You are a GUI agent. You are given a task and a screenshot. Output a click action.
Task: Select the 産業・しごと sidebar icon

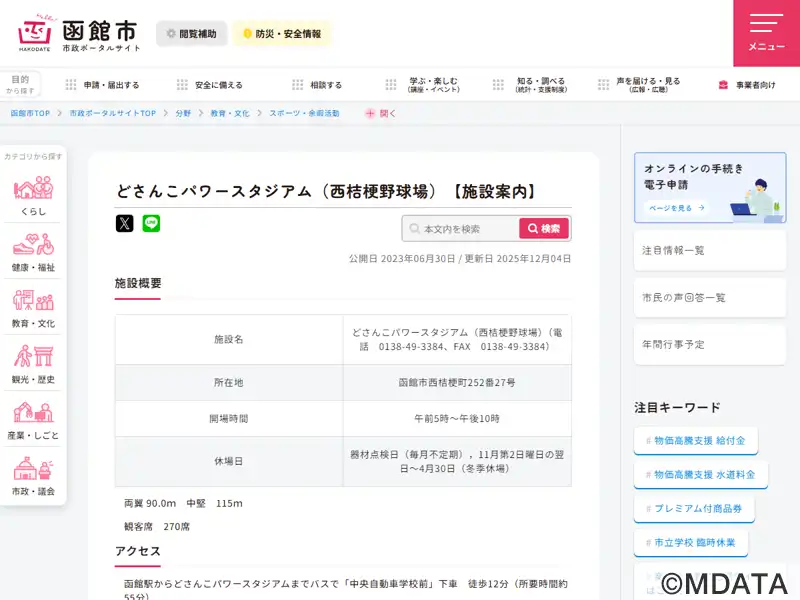coord(33,420)
